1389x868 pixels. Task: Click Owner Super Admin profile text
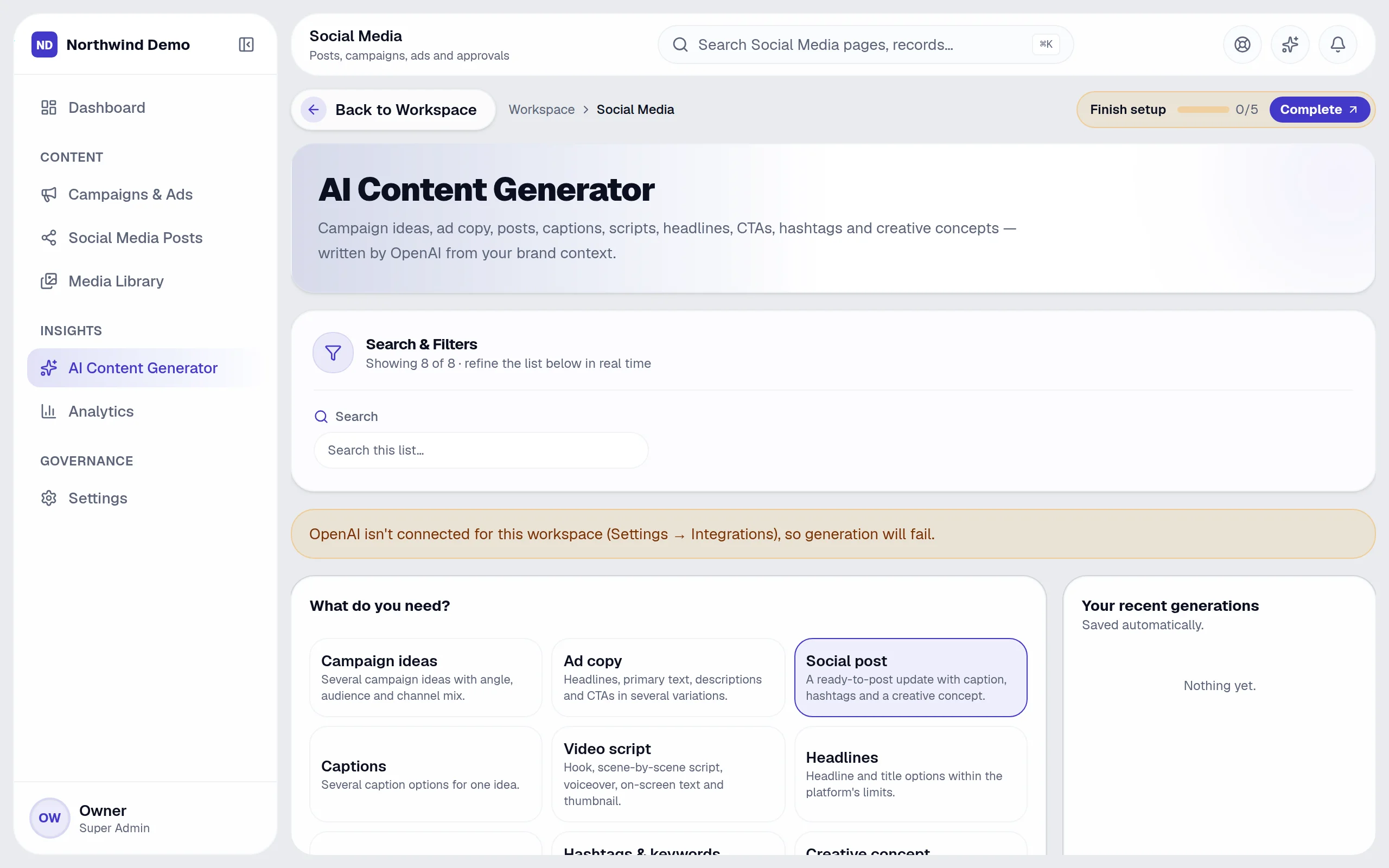pyautogui.click(x=114, y=818)
